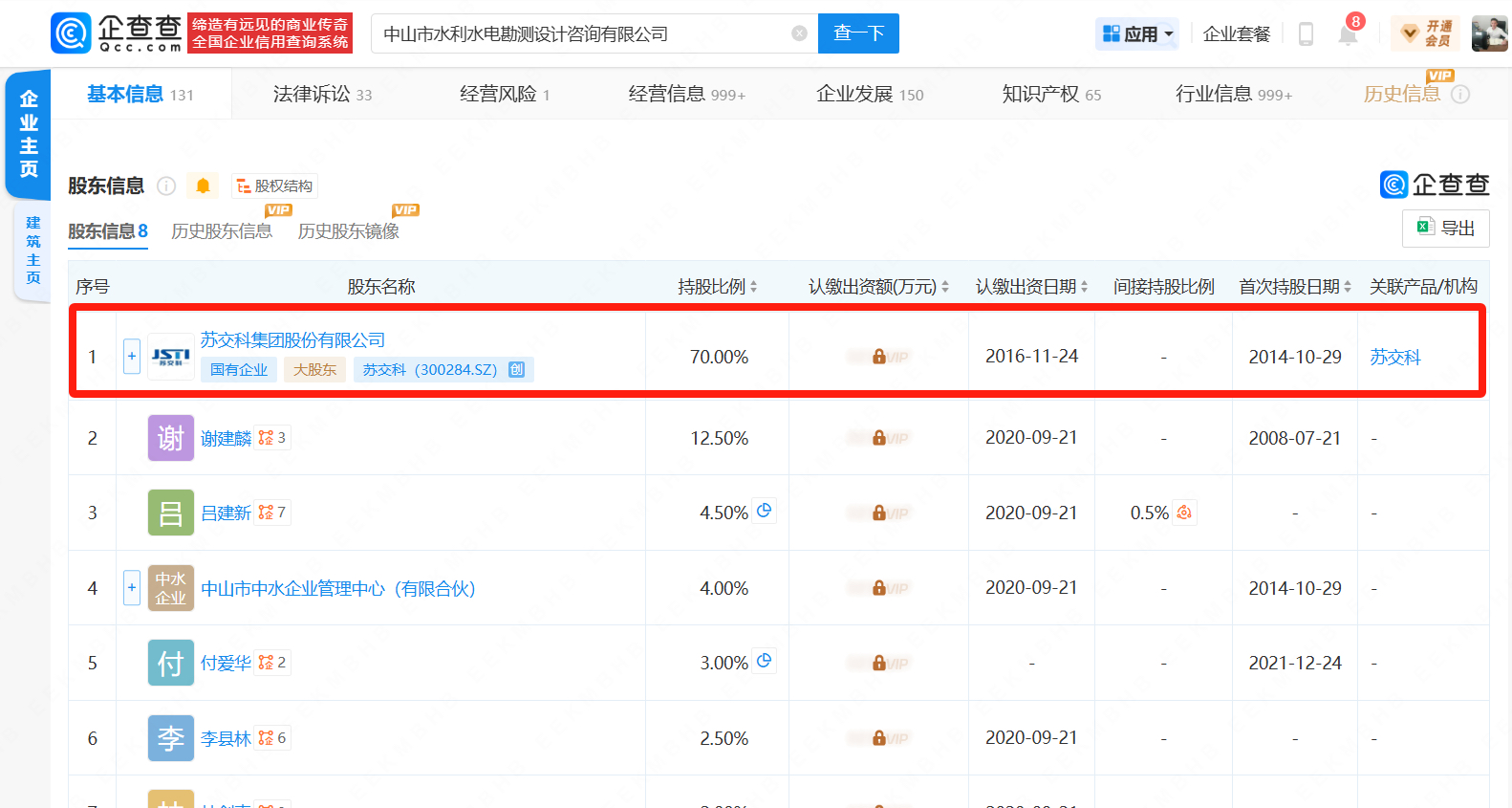Open notifications bell with 8 badge
The width and height of the screenshot is (1512, 808).
[1349, 33]
